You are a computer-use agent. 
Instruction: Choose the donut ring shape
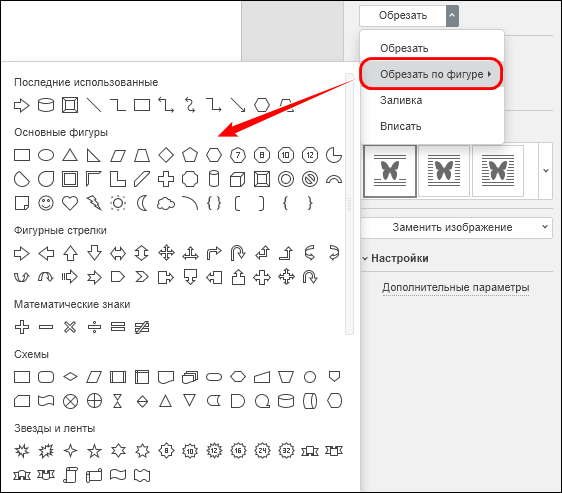286,179
